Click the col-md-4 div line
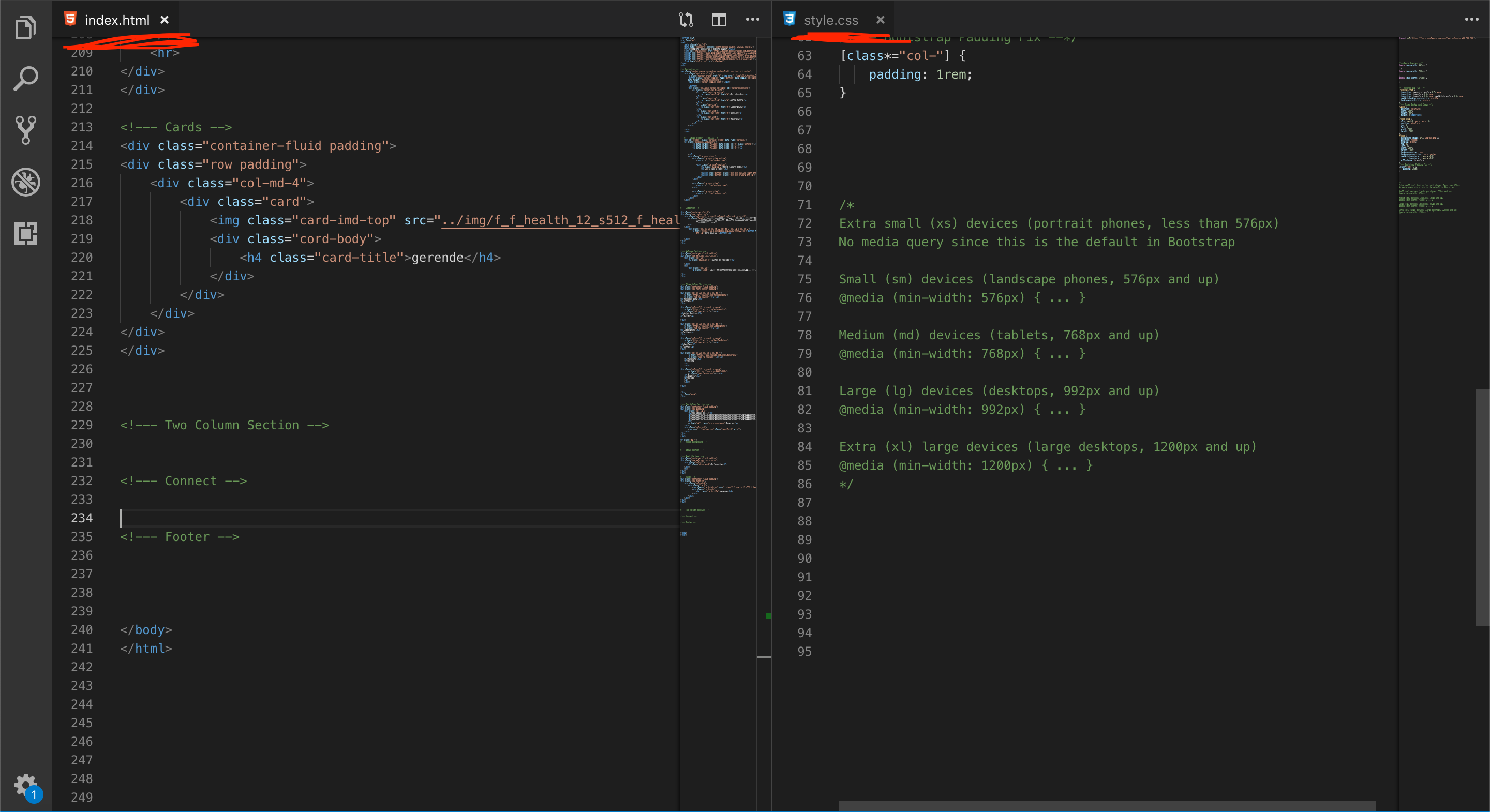The image size is (1490, 812). tap(232, 183)
